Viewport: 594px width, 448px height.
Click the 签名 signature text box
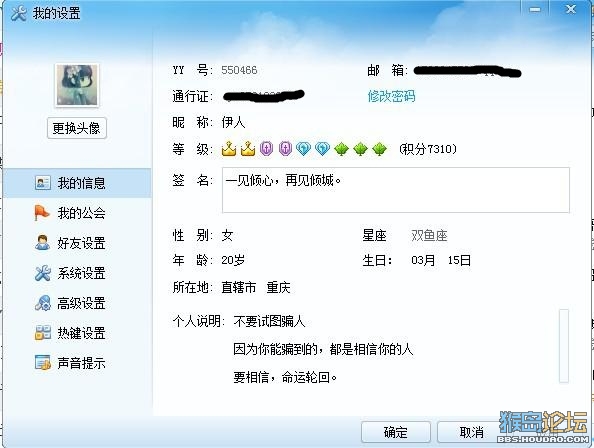pyautogui.click(x=395, y=190)
